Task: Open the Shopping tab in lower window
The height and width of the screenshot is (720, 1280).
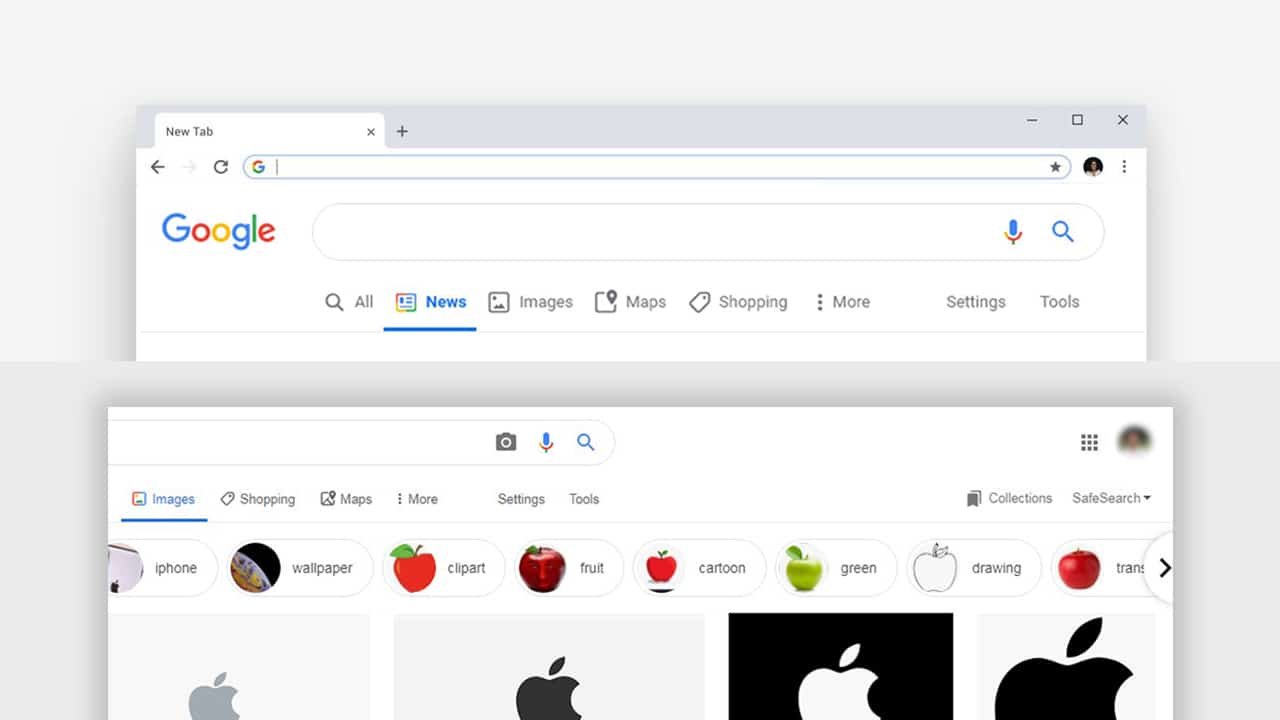Action: coord(258,499)
